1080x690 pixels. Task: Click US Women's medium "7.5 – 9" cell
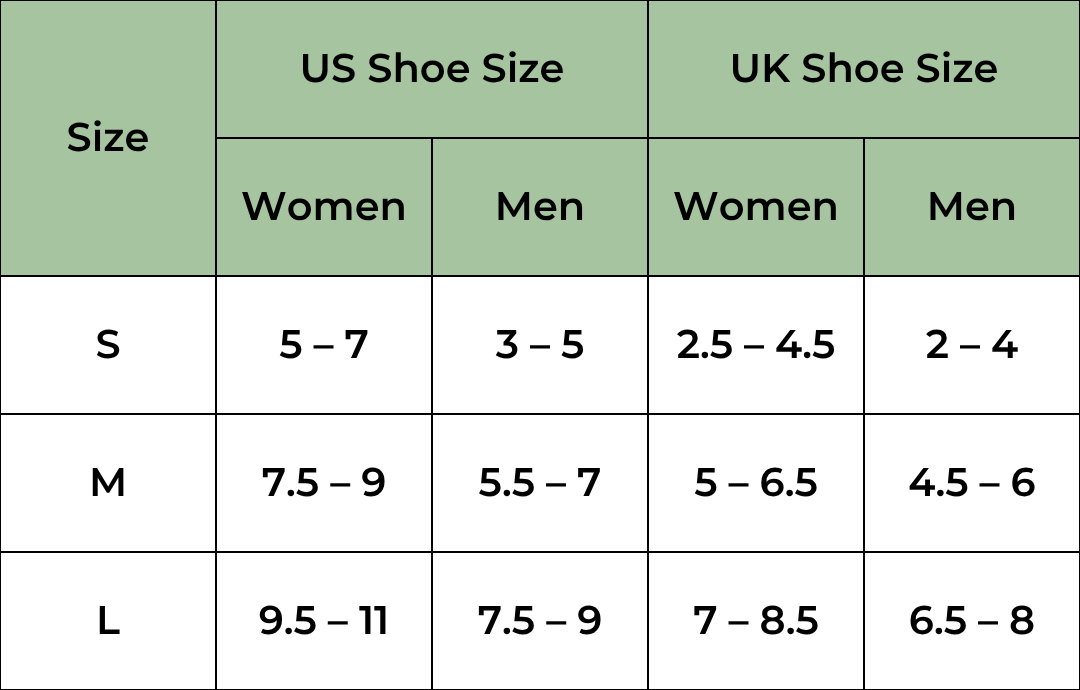tap(324, 483)
